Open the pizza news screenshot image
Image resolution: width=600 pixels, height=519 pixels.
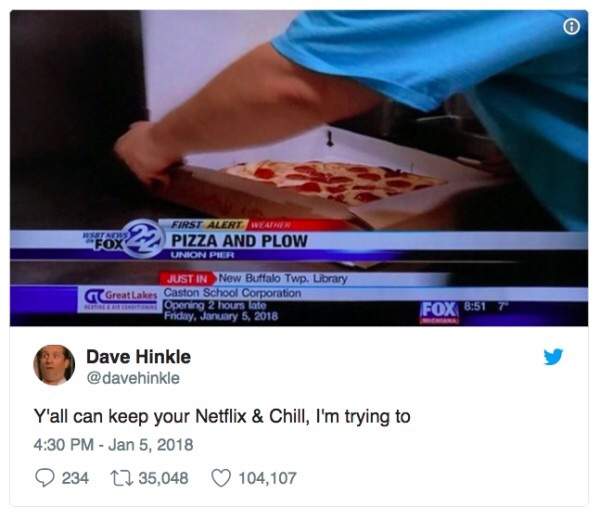pyautogui.click(x=299, y=168)
